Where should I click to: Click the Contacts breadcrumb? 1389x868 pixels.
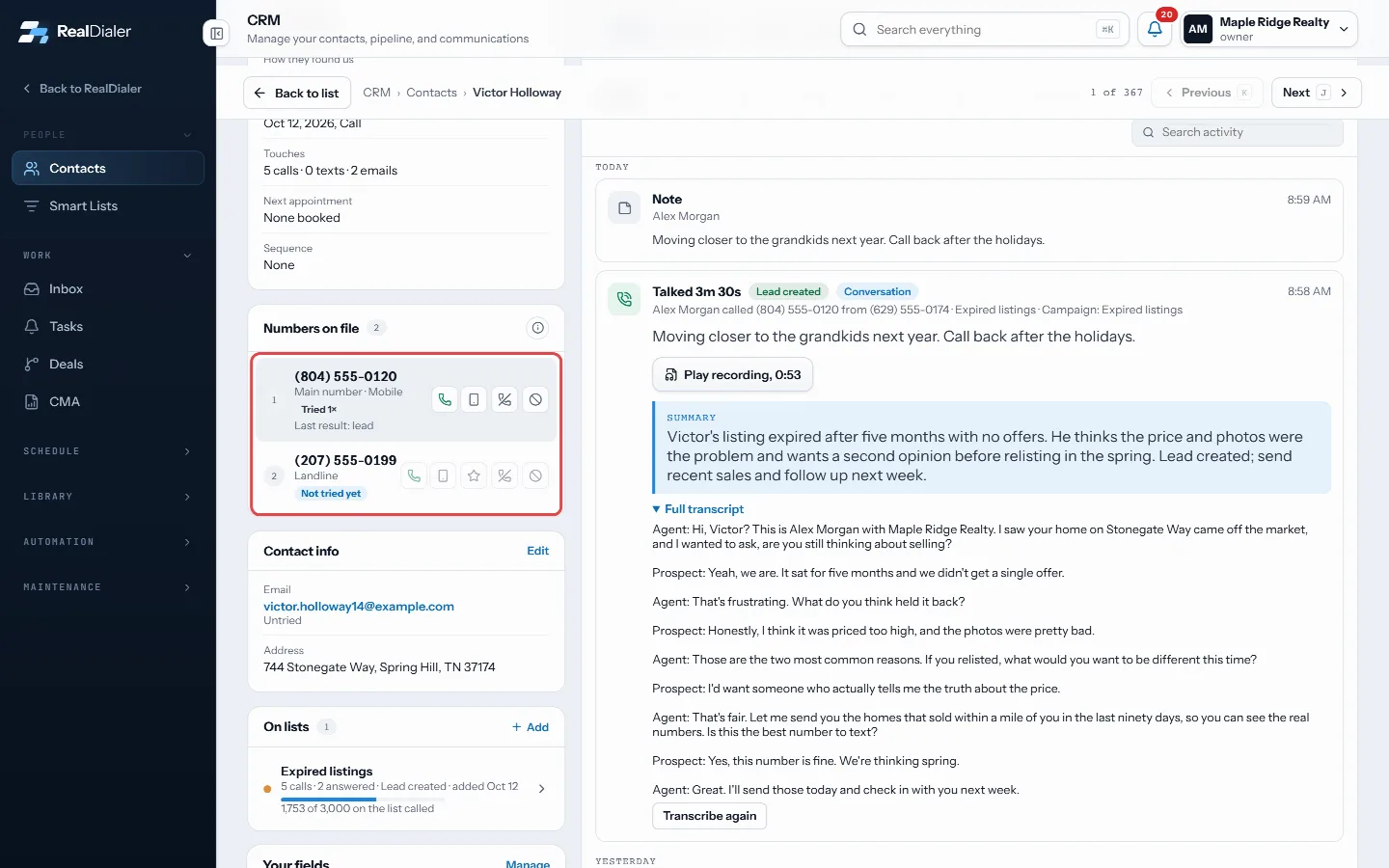pos(431,93)
